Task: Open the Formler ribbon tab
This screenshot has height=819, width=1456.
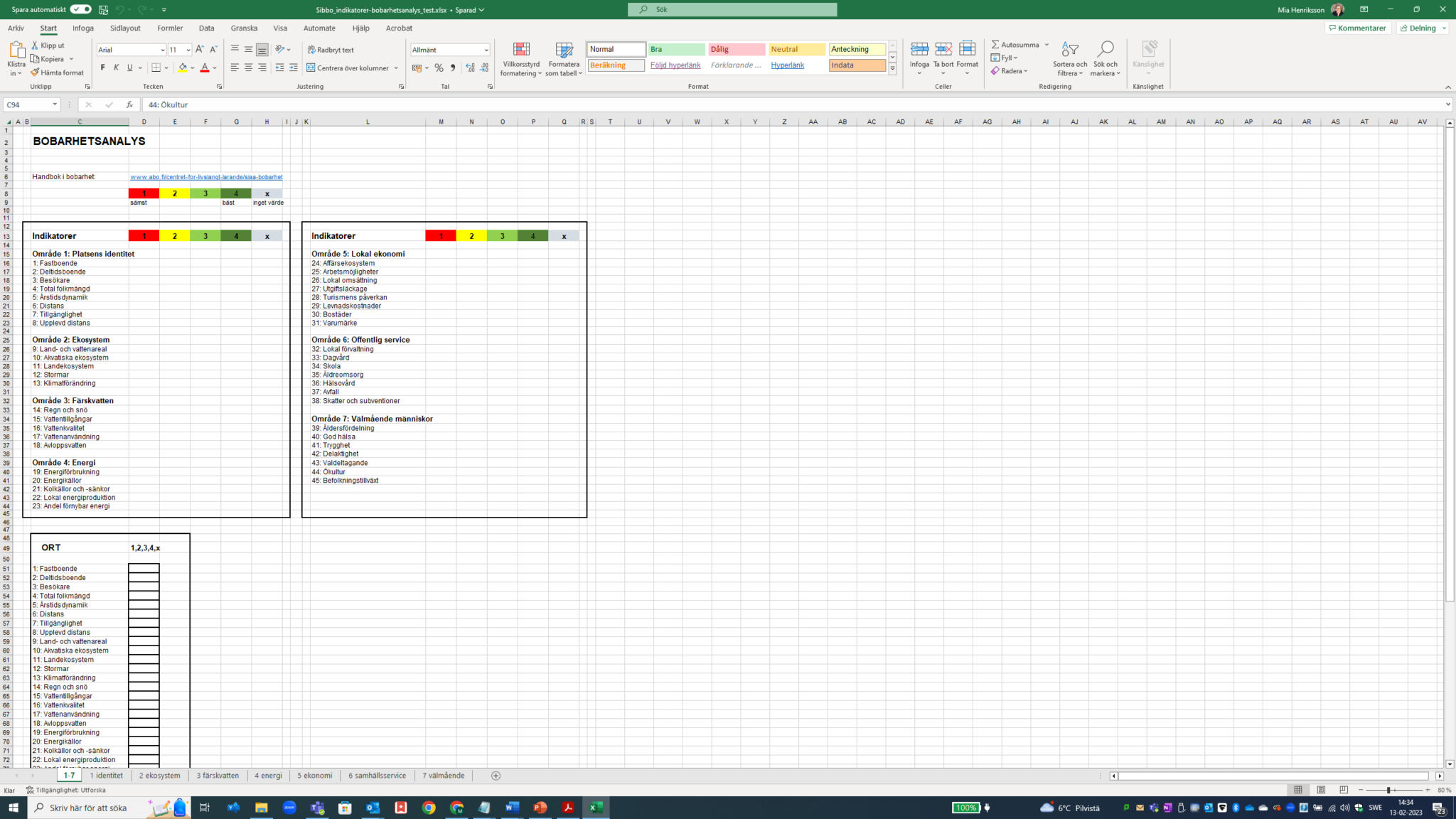Action: pos(170,28)
